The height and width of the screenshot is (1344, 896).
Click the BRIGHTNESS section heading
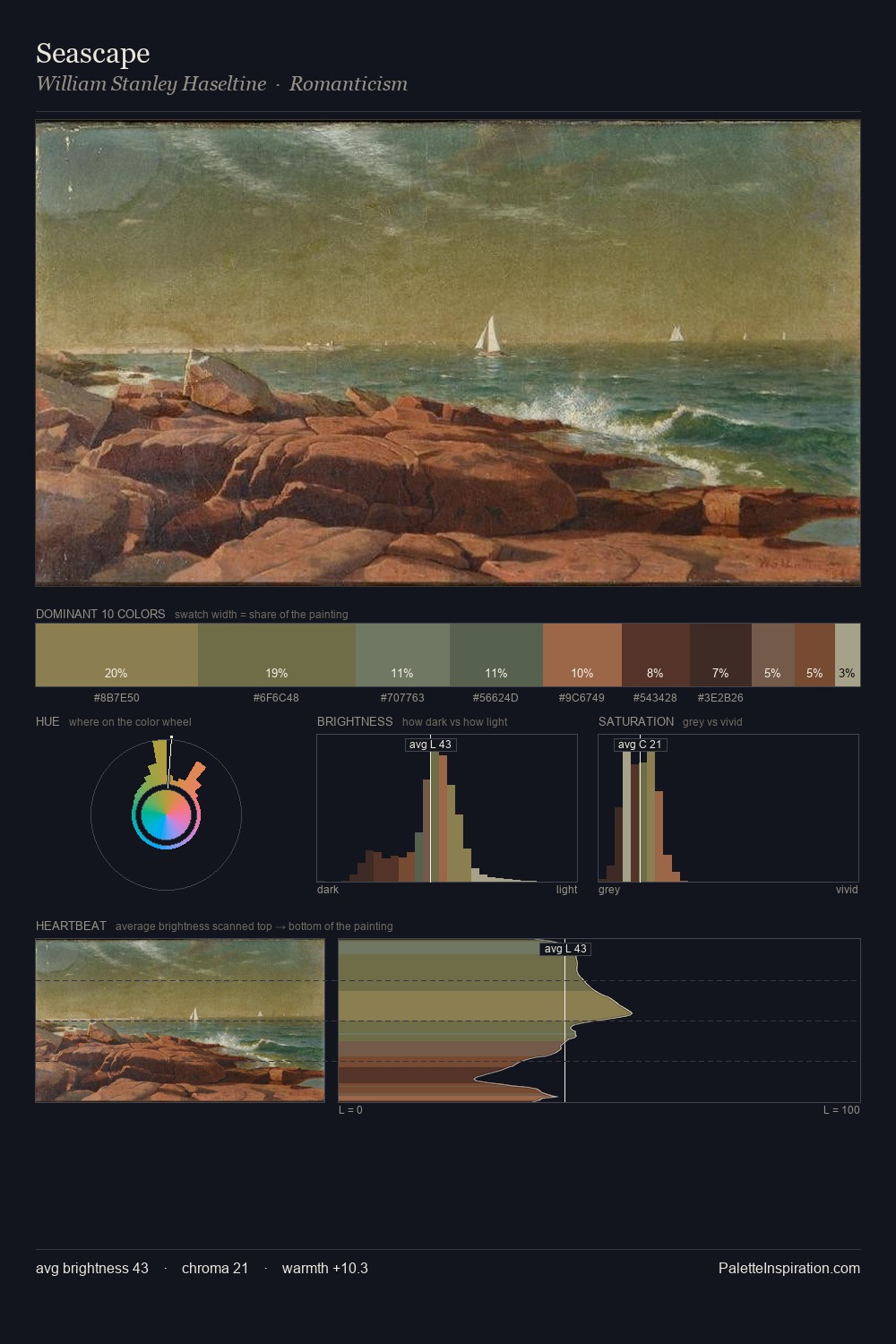click(355, 721)
